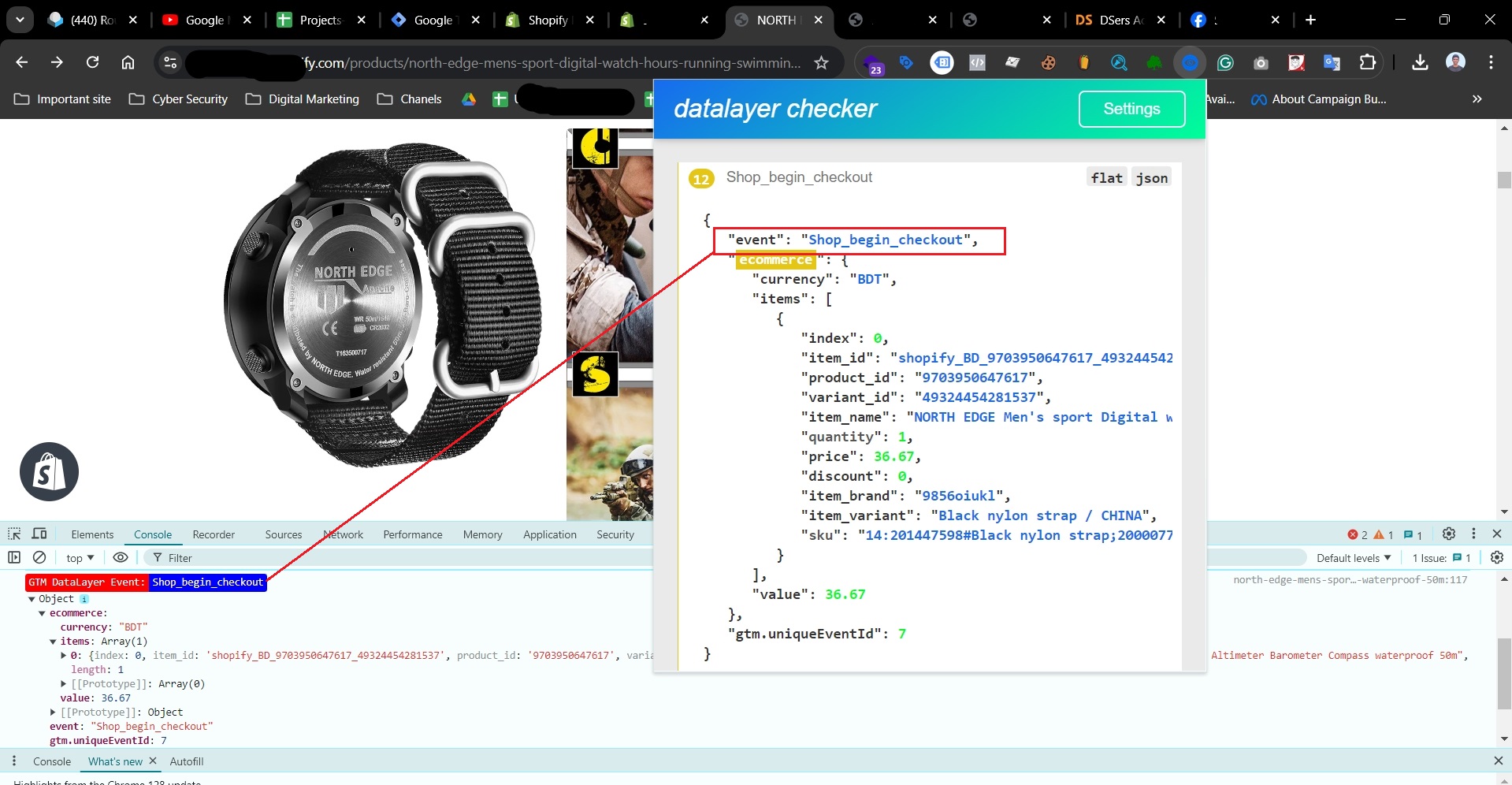Screen dimensions: 1512x785
Task: Expand the [[Prototype]]: Array(0) node
Action: [64, 684]
